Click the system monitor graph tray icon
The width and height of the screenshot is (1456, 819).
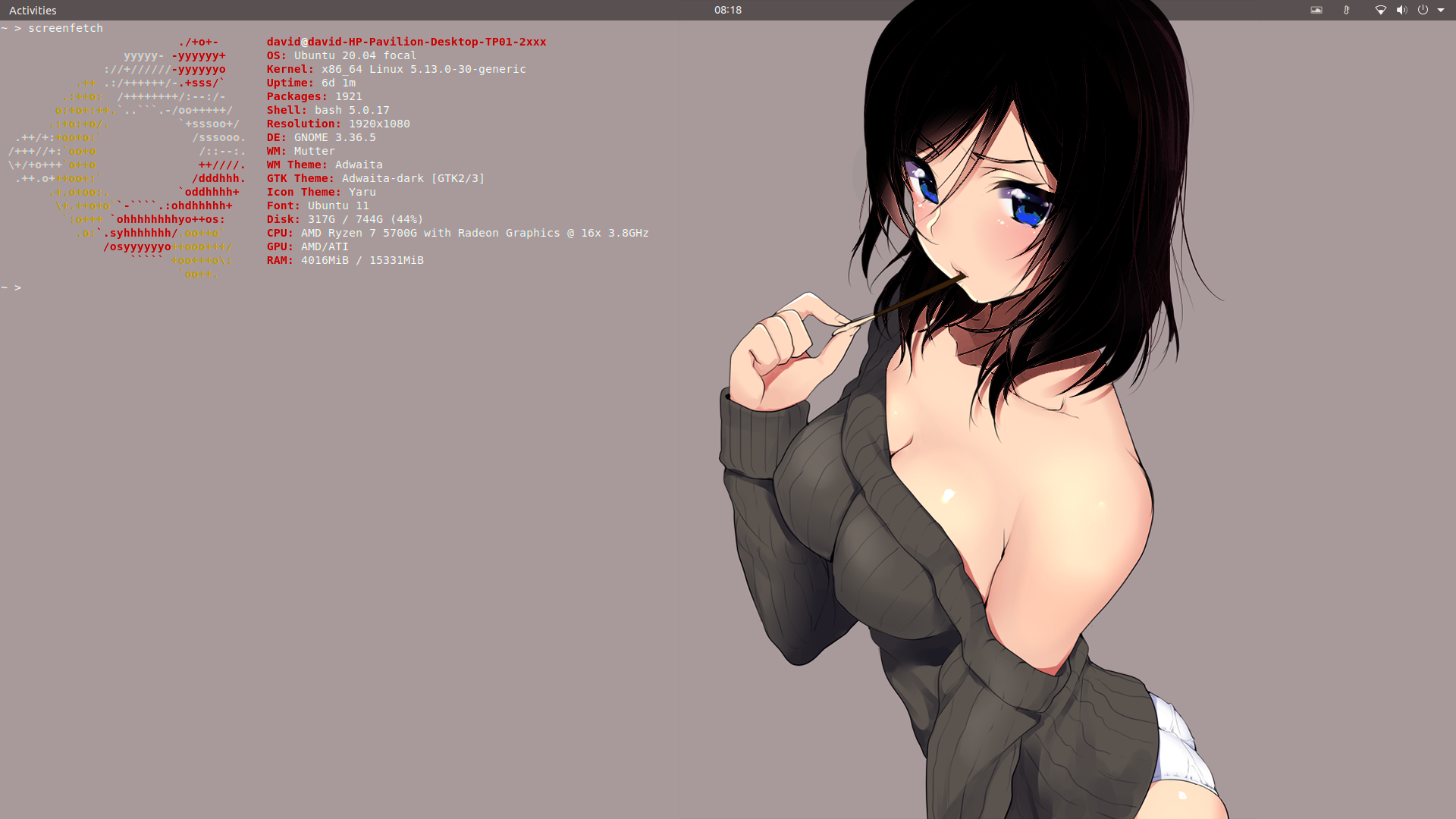pos(1316,10)
